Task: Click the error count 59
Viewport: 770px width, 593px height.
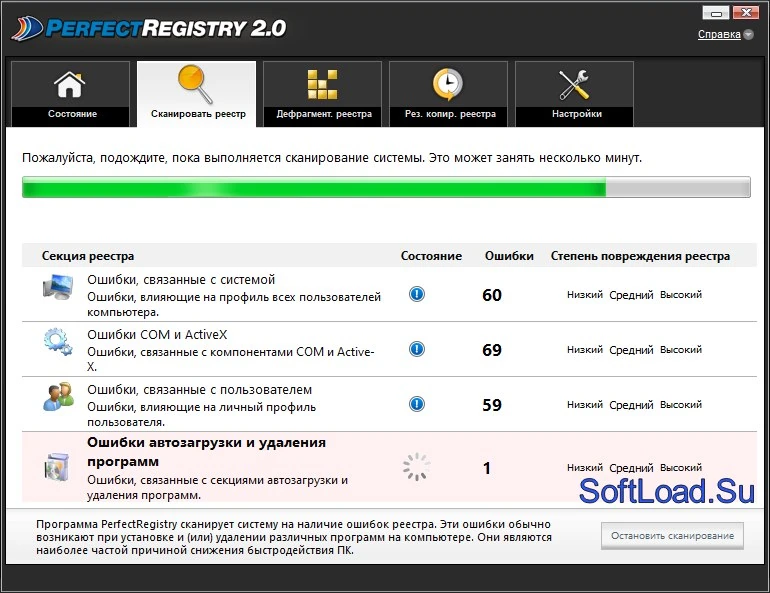Action: pyautogui.click(x=492, y=405)
